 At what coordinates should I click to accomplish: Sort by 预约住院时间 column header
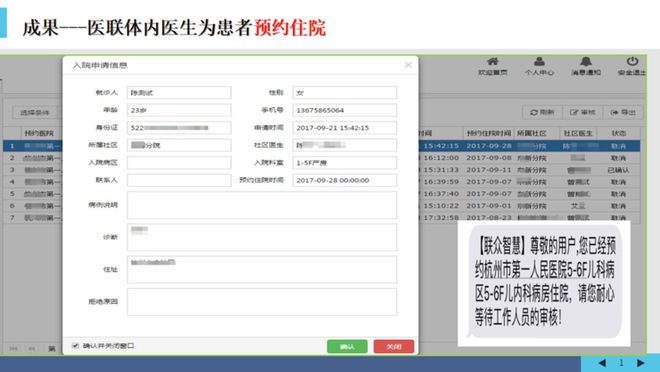click(x=489, y=133)
